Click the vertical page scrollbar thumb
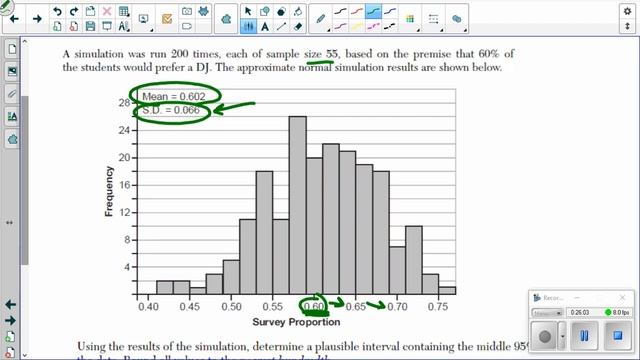The height and width of the screenshot is (360, 640). [24, 180]
